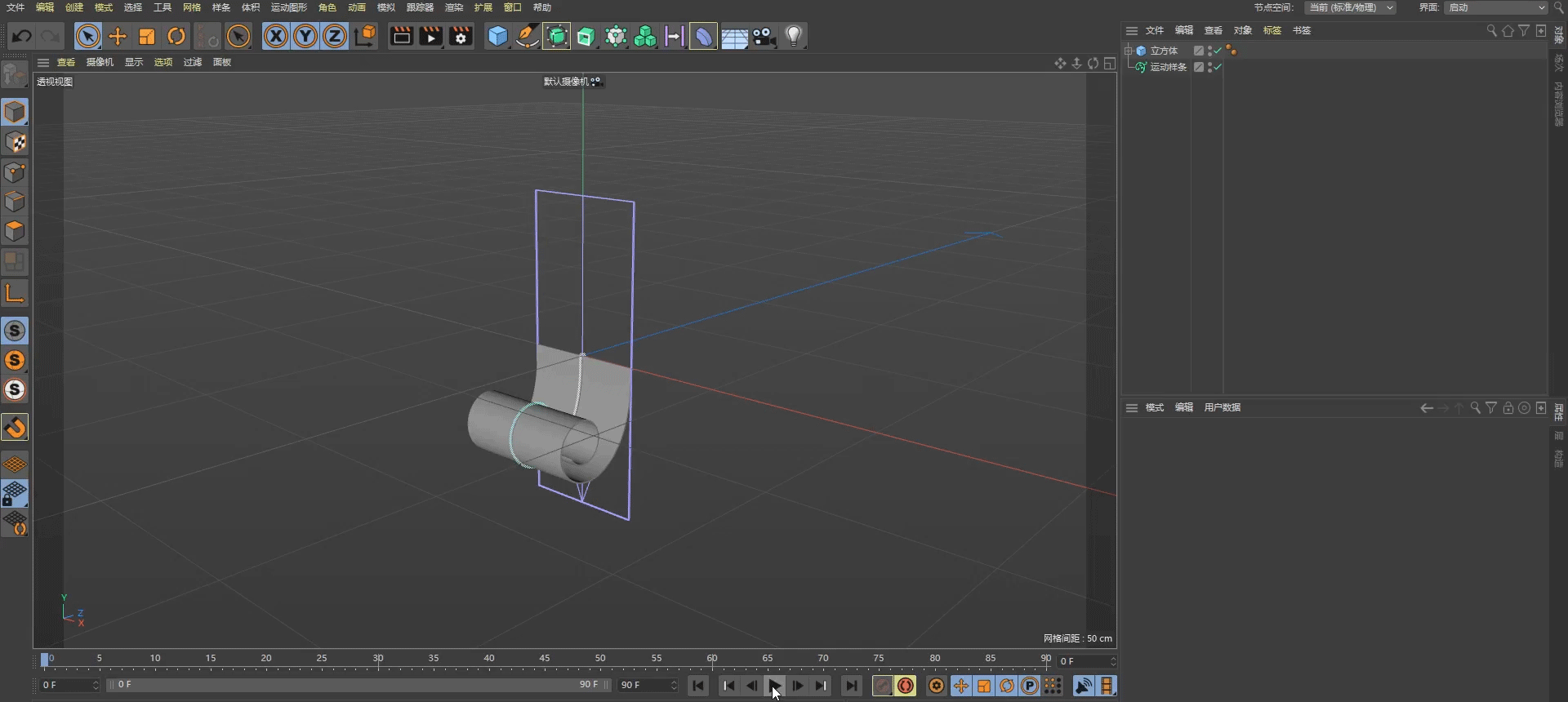Undo the last action with the undo arrow
The image size is (1568, 702).
tap(22, 36)
